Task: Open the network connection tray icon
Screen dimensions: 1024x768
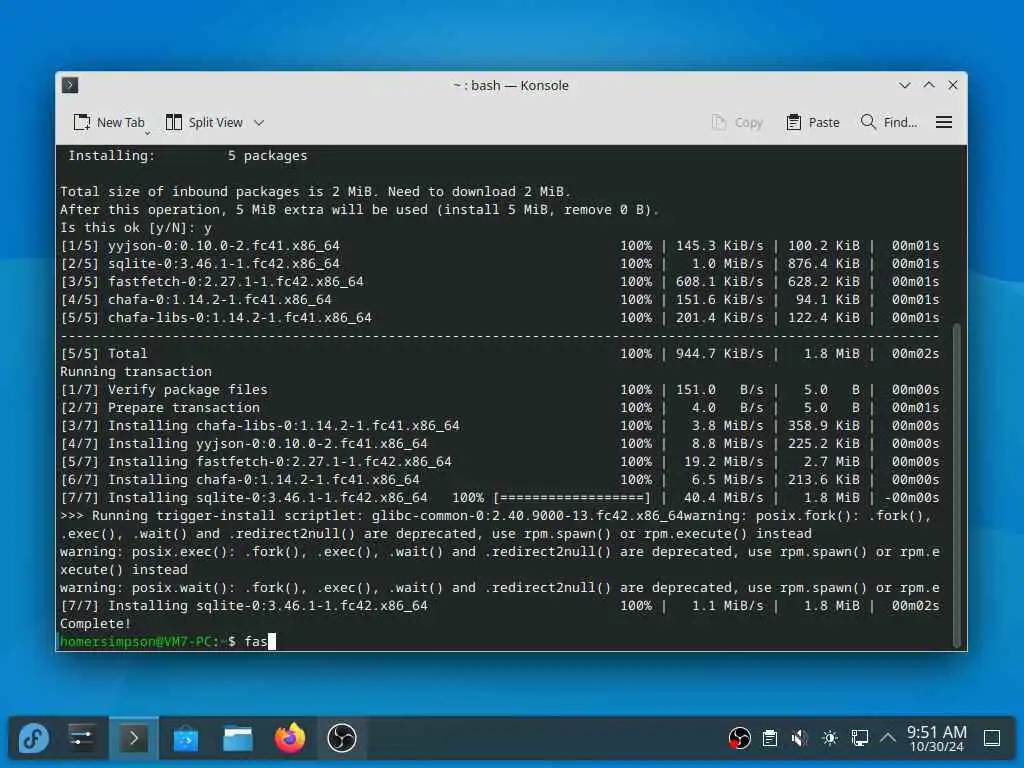Action: 860,739
